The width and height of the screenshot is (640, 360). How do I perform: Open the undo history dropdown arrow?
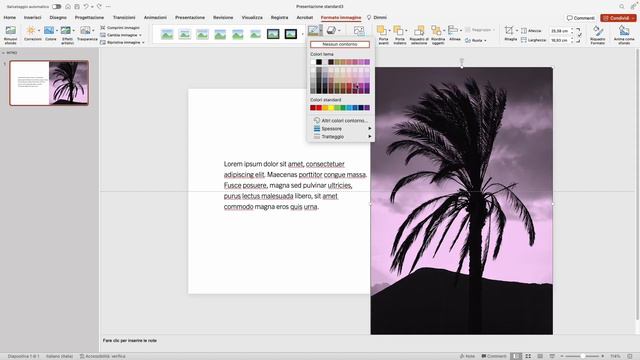[92, 7]
